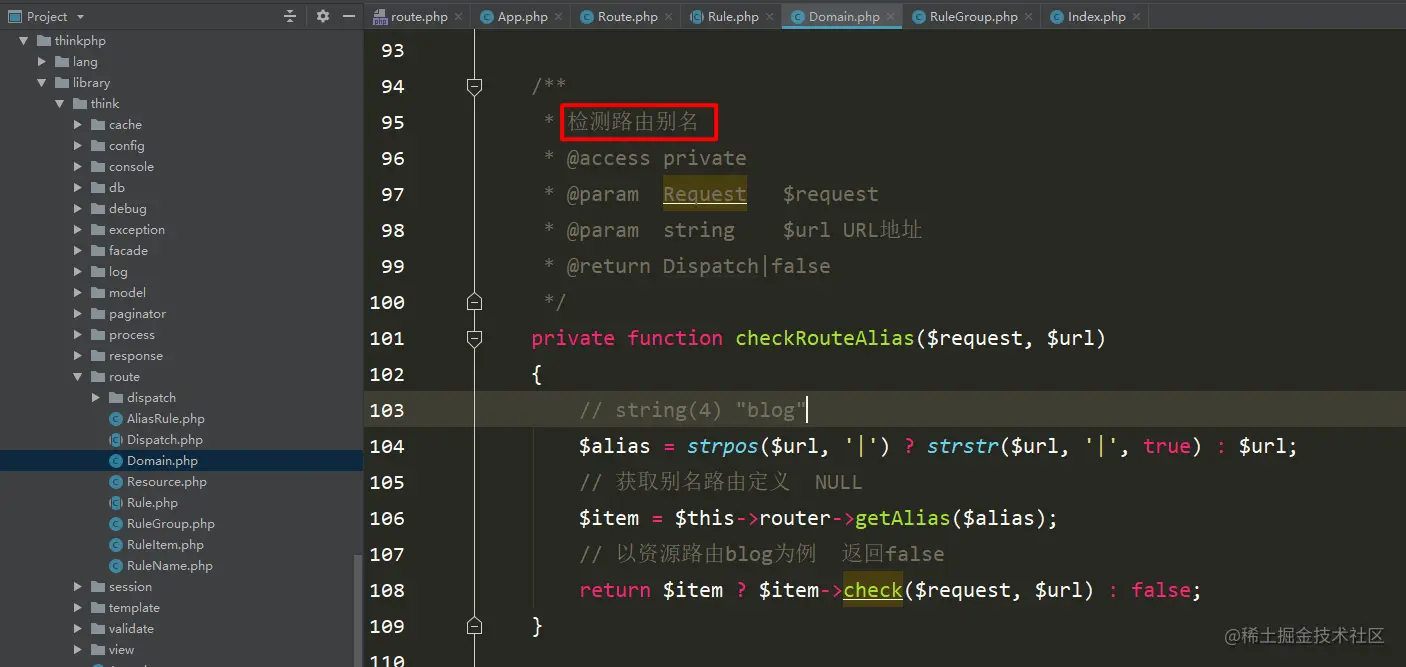Open Resource.php in the tree
The width and height of the screenshot is (1406, 667).
[167, 482]
